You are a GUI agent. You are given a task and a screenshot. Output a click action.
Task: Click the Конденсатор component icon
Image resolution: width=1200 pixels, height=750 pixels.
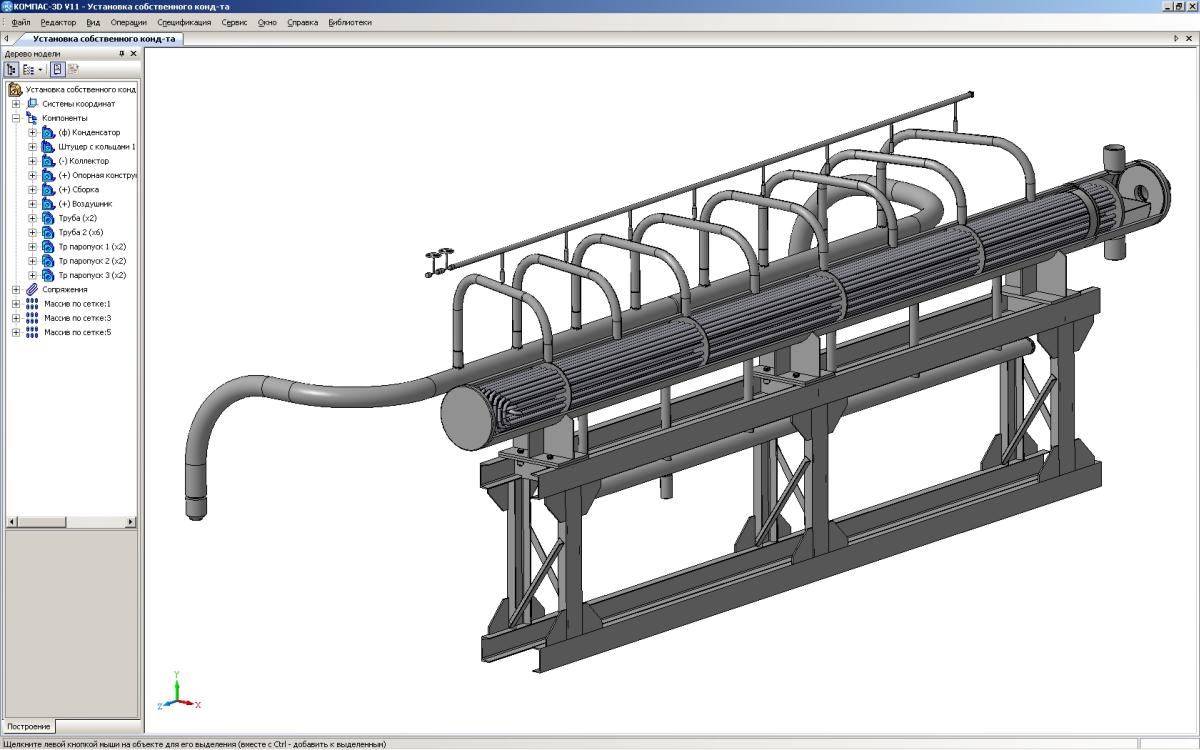(x=47, y=133)
